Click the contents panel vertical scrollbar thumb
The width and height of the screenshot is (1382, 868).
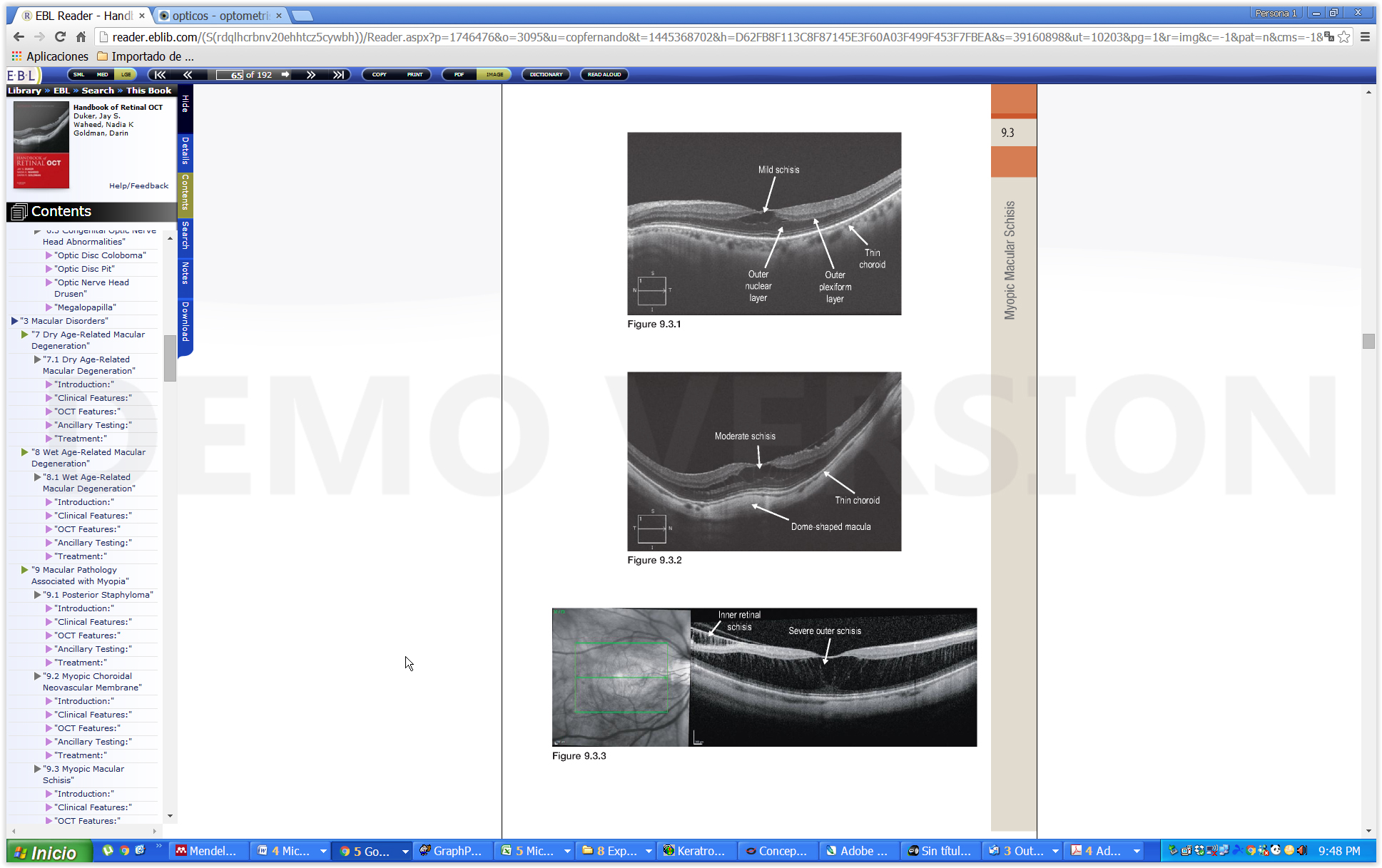pos(169,358)
